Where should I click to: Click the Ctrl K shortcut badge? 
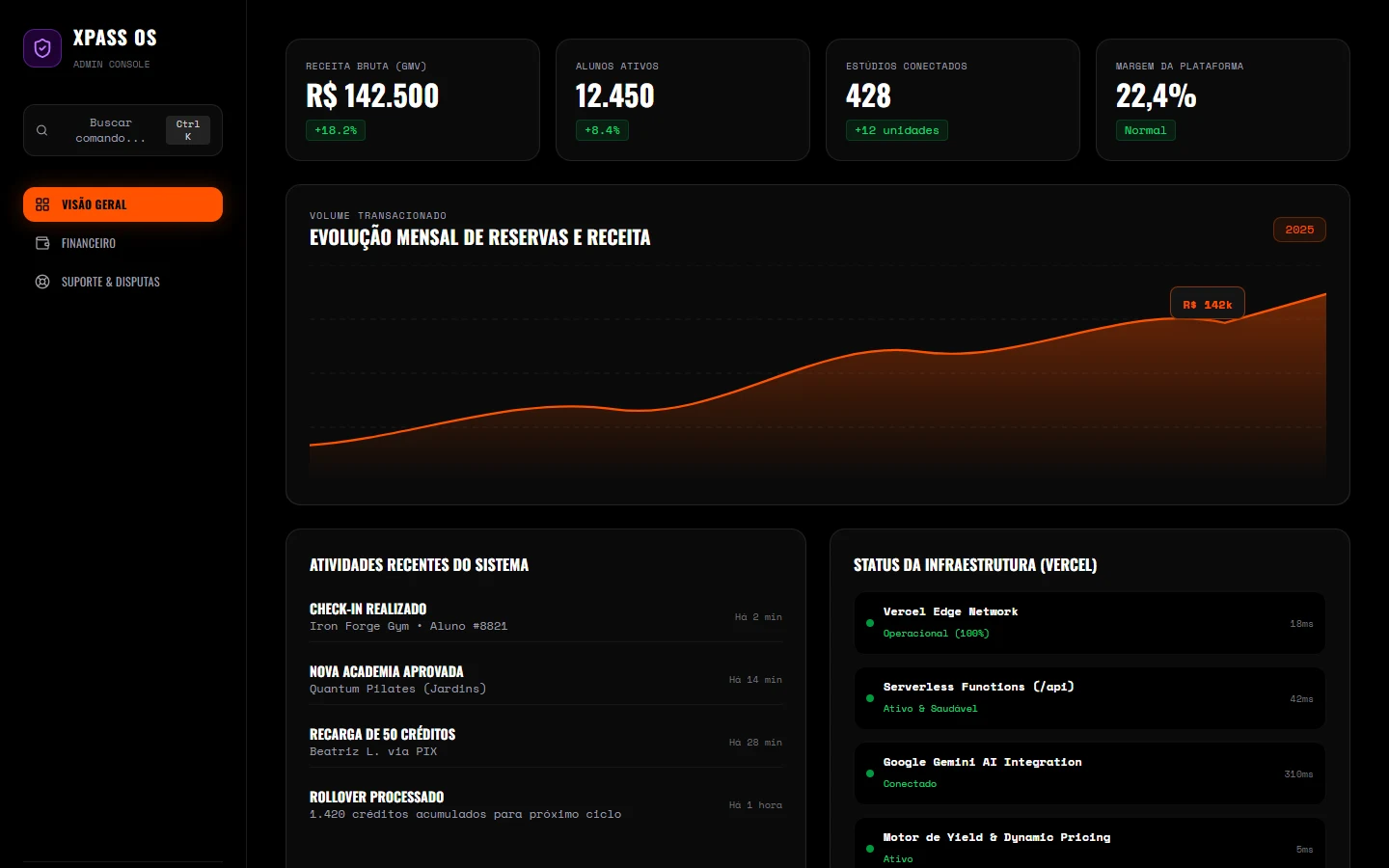[x=188, y=130]
